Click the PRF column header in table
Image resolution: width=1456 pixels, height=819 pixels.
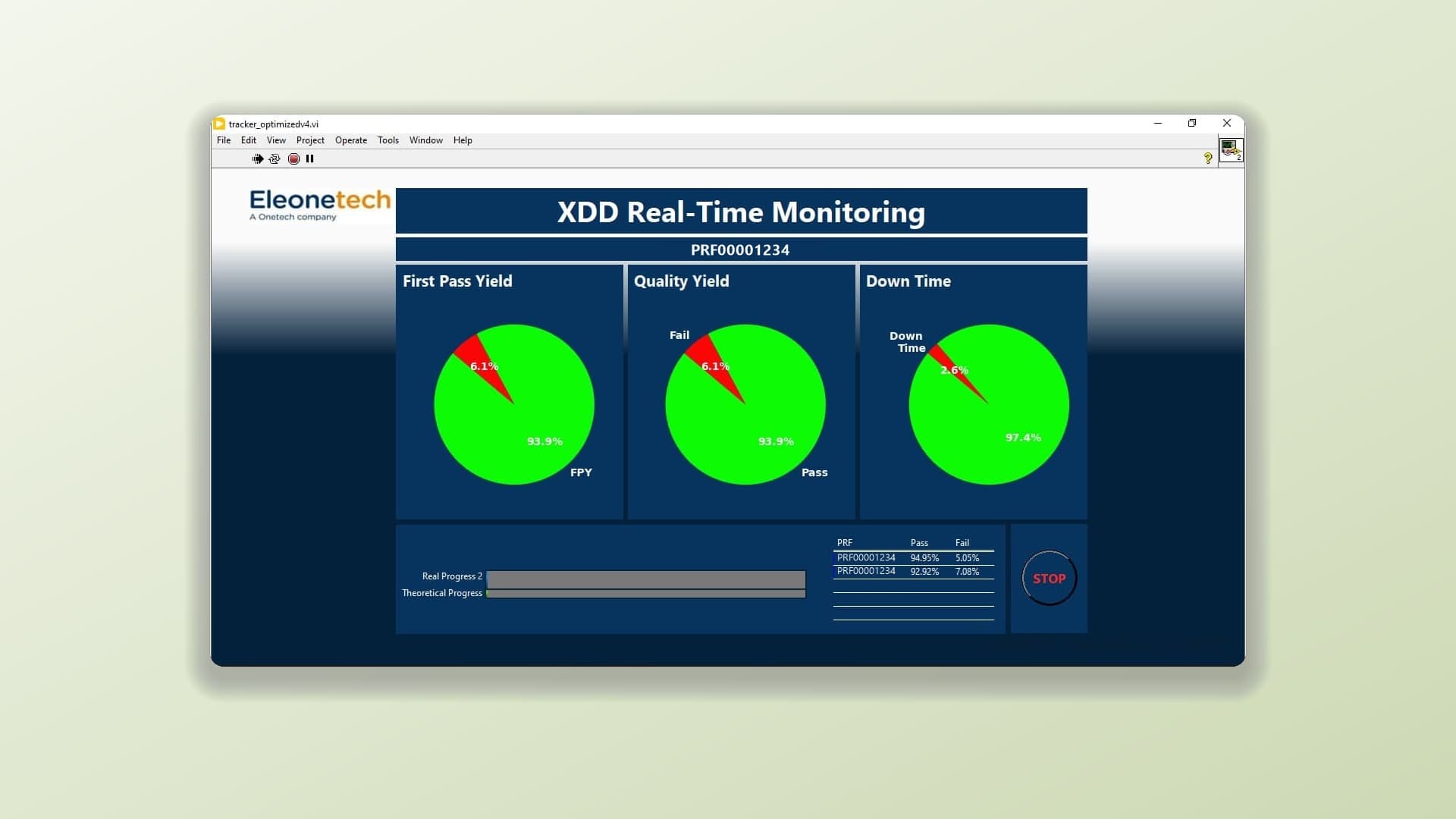(844, 543)
